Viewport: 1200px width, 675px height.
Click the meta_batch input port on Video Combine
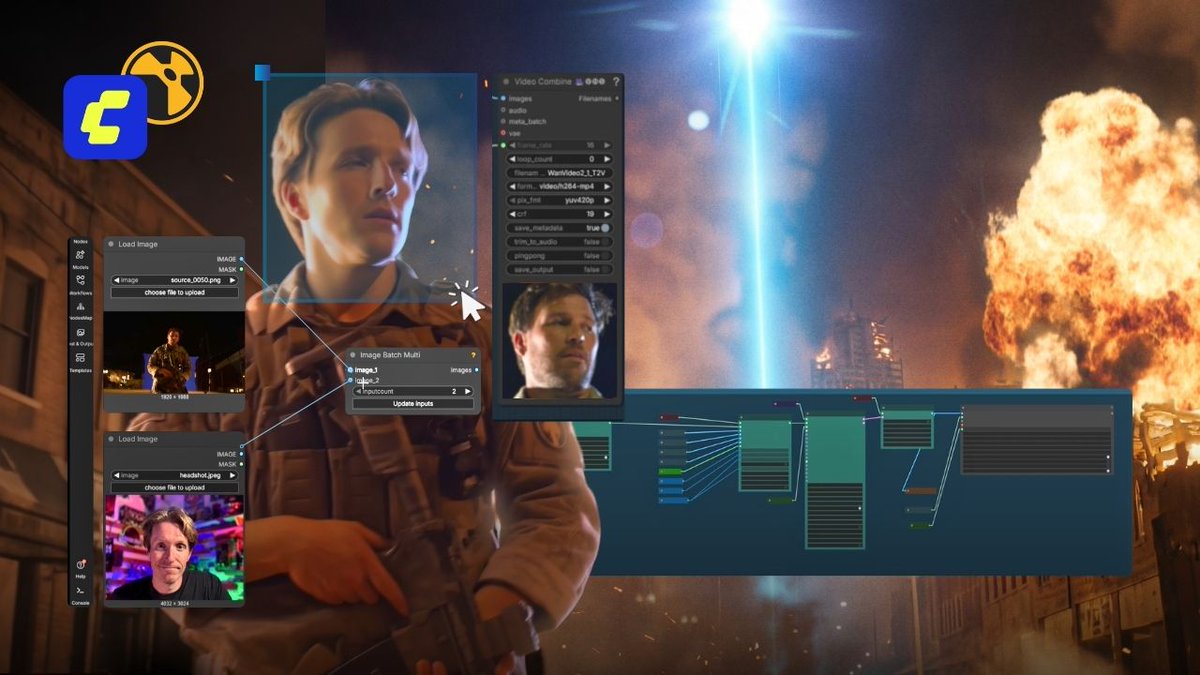click(503, 121)
